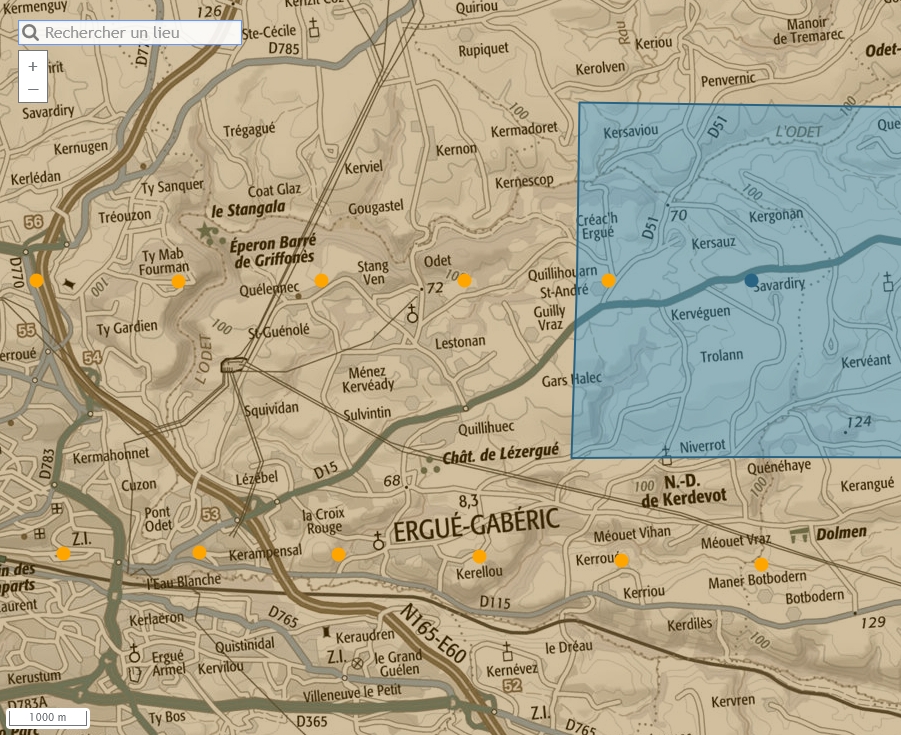Click orange marker near la Croix Rouge

click(x=338, y=554)
